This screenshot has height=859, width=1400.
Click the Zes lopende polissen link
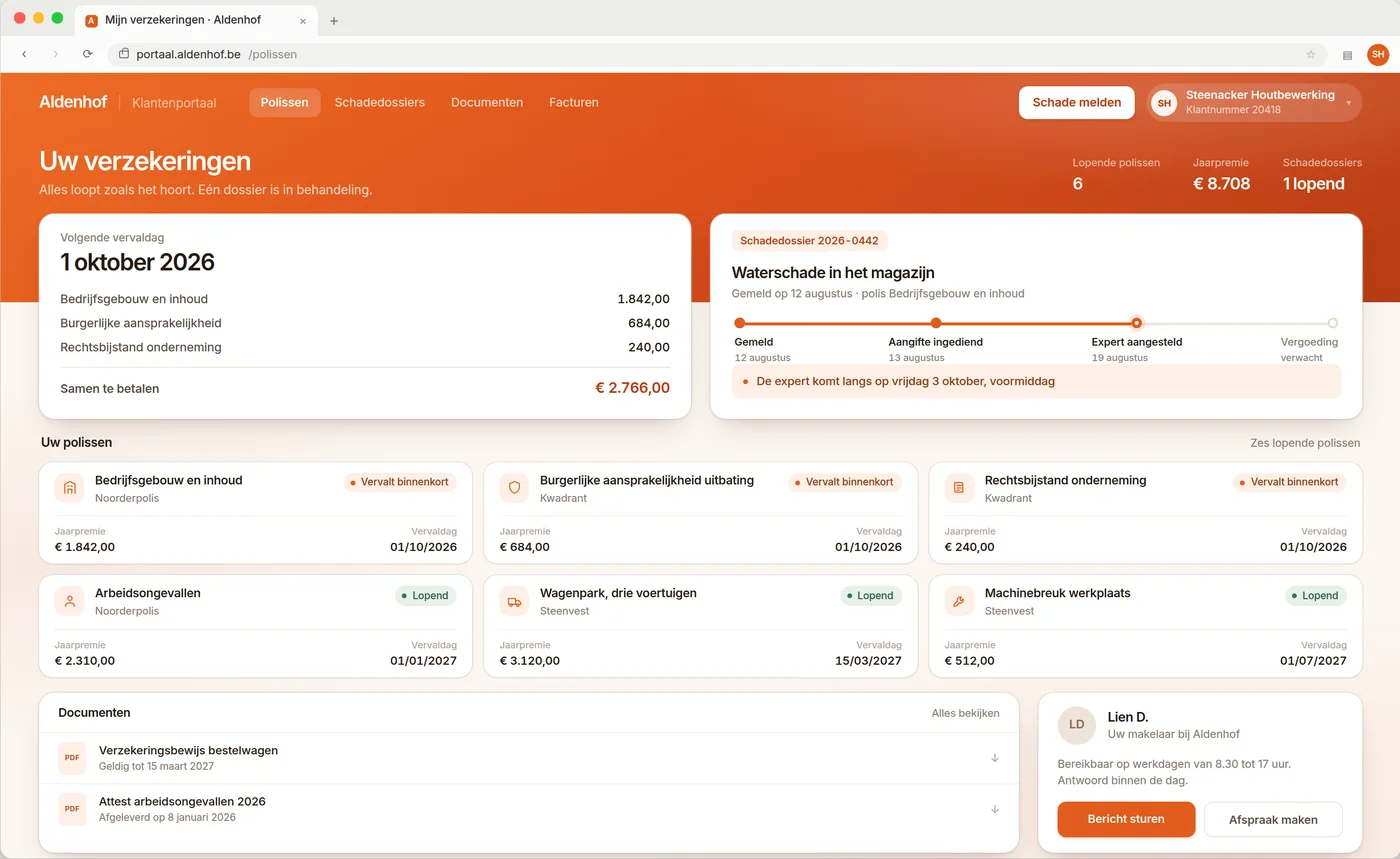click(x=1305, y=443)
